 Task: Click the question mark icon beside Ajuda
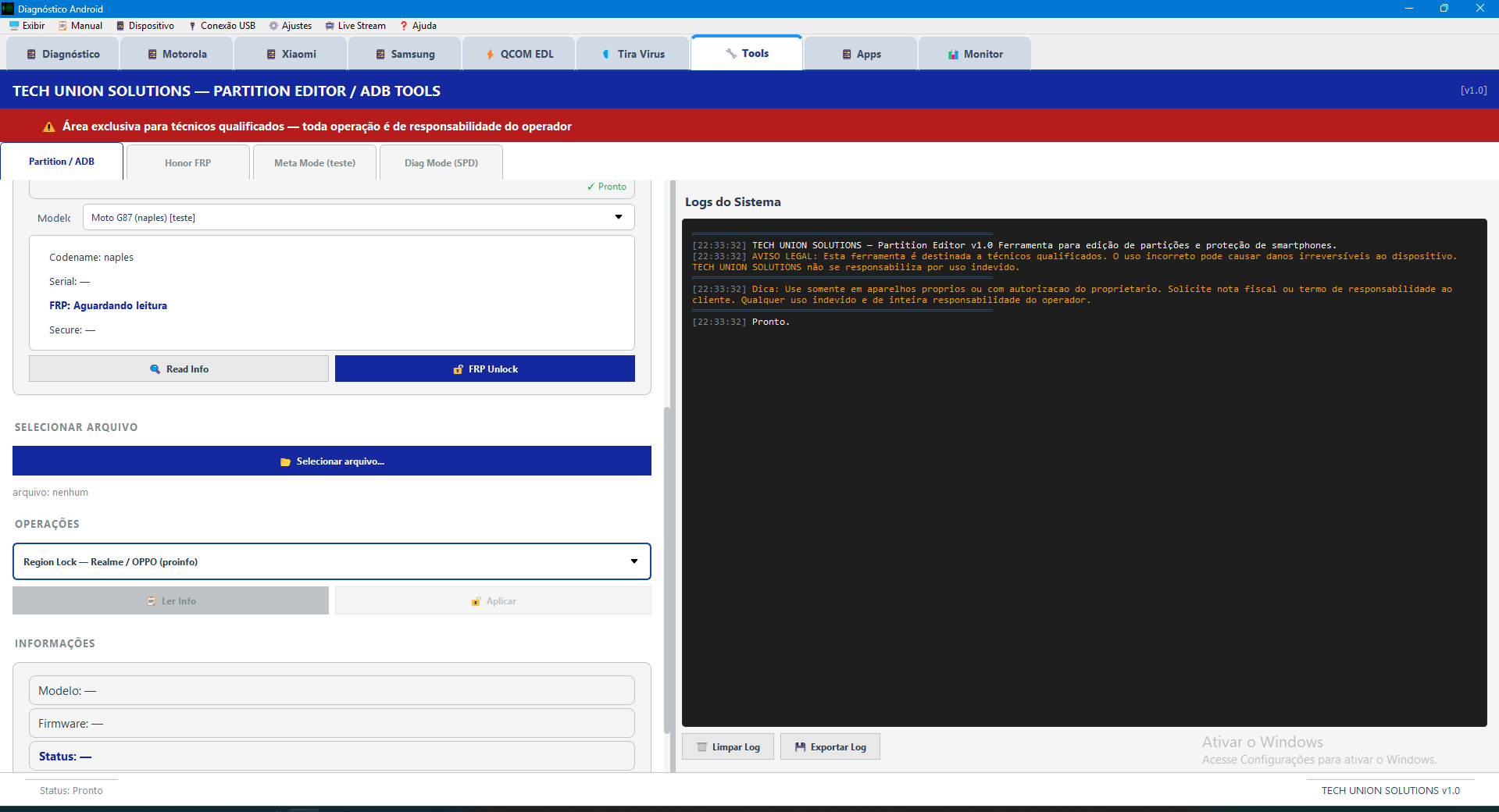404,26
